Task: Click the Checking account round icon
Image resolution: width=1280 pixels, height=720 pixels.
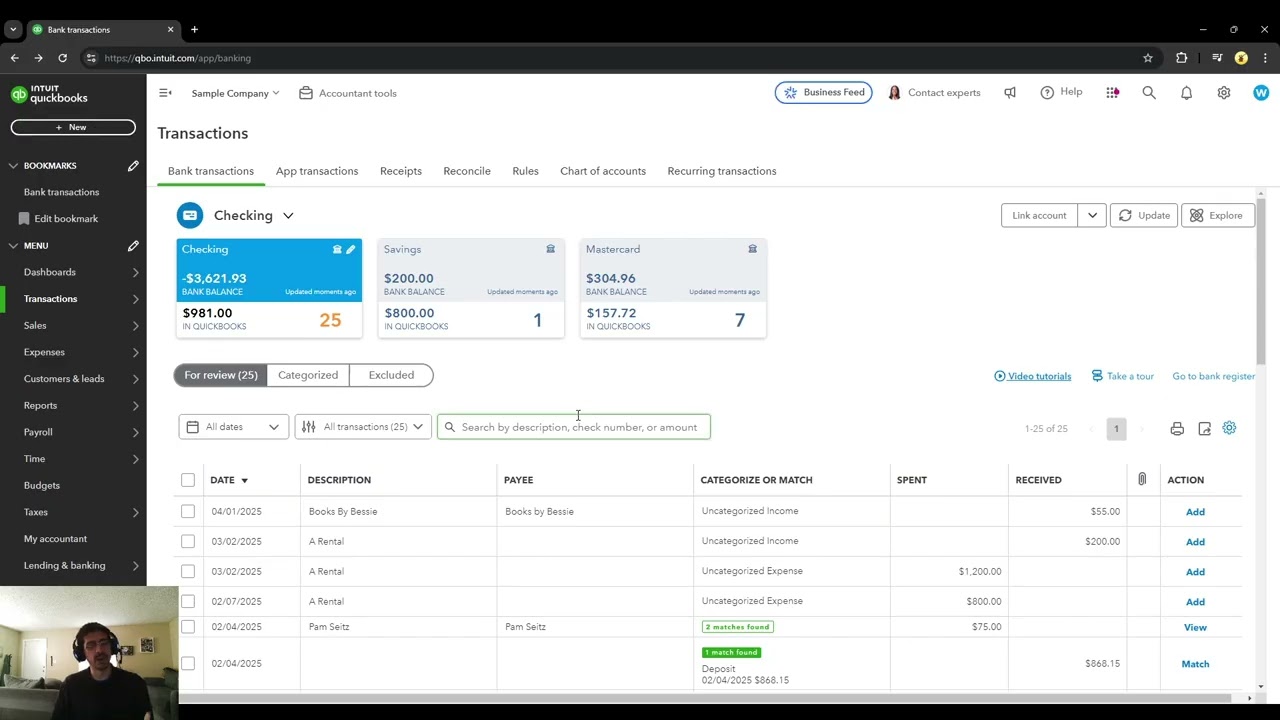Action: (190, 215)
